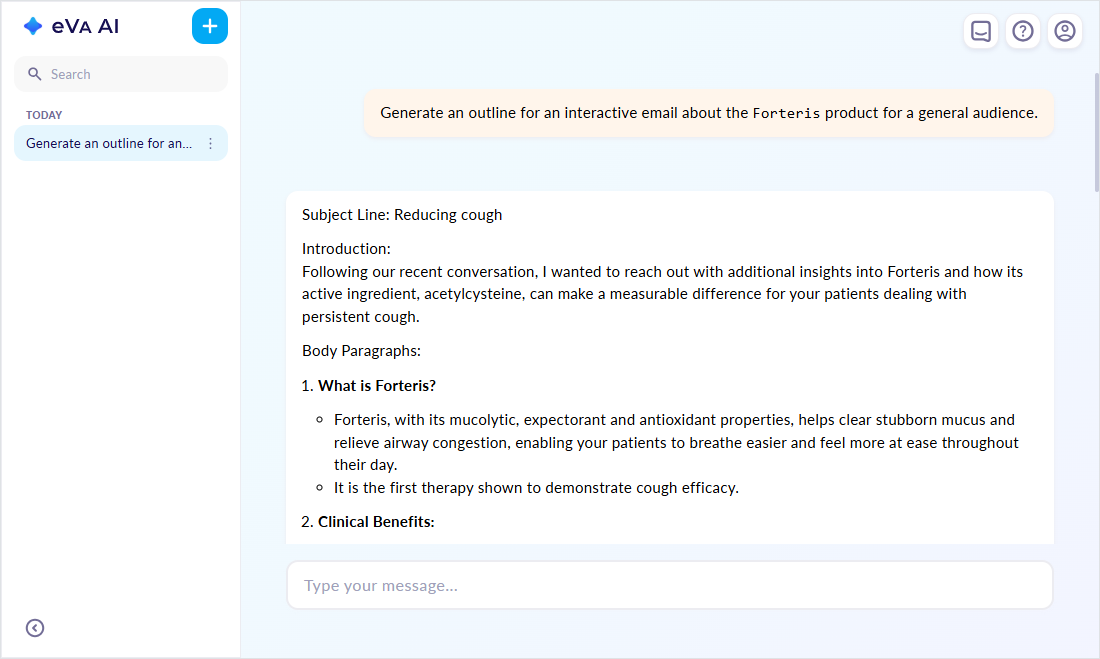Click the magnifier icon in the search box
The image size is (1100, 659).
pyautogui.click(x=35, y=74)
